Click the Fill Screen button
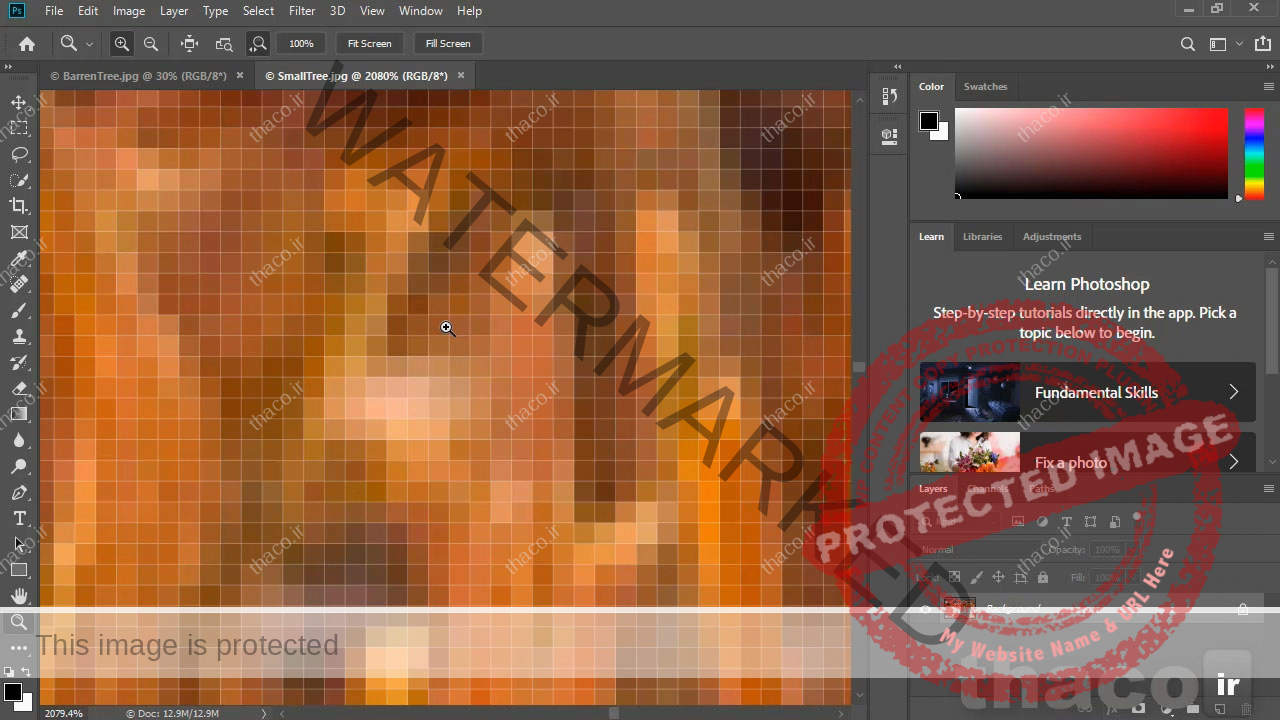Image resolution: width=1280 pixels, height=720 pixels. (448, 43)
